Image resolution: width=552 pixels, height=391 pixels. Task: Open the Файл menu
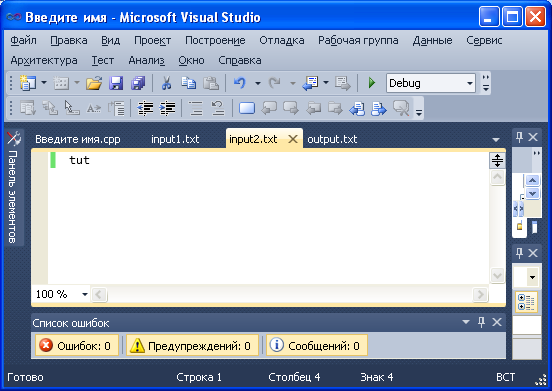click(x=23, y=40)
